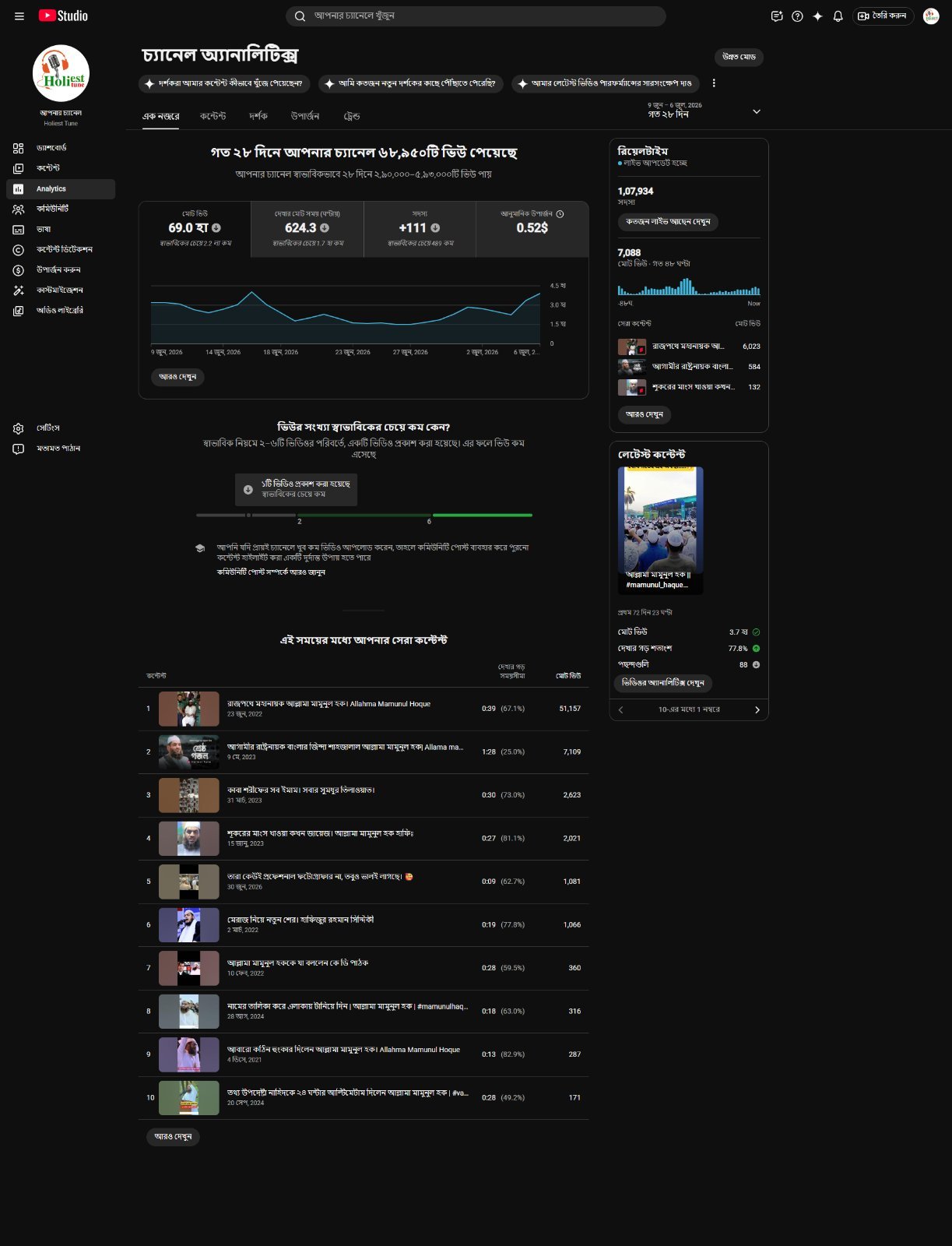Image resolution: width=952 pixels, height=1246 pixels.
Task: Click the down-arrow icon beside 69.0 হা views
Action: [x=216, y=228]
